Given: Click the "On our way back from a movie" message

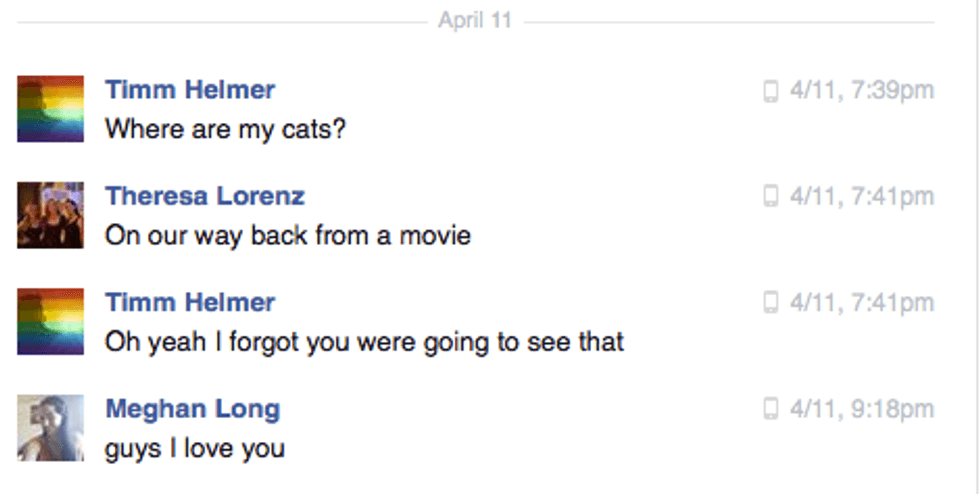Looking at the screenshot, I should 287,236.
